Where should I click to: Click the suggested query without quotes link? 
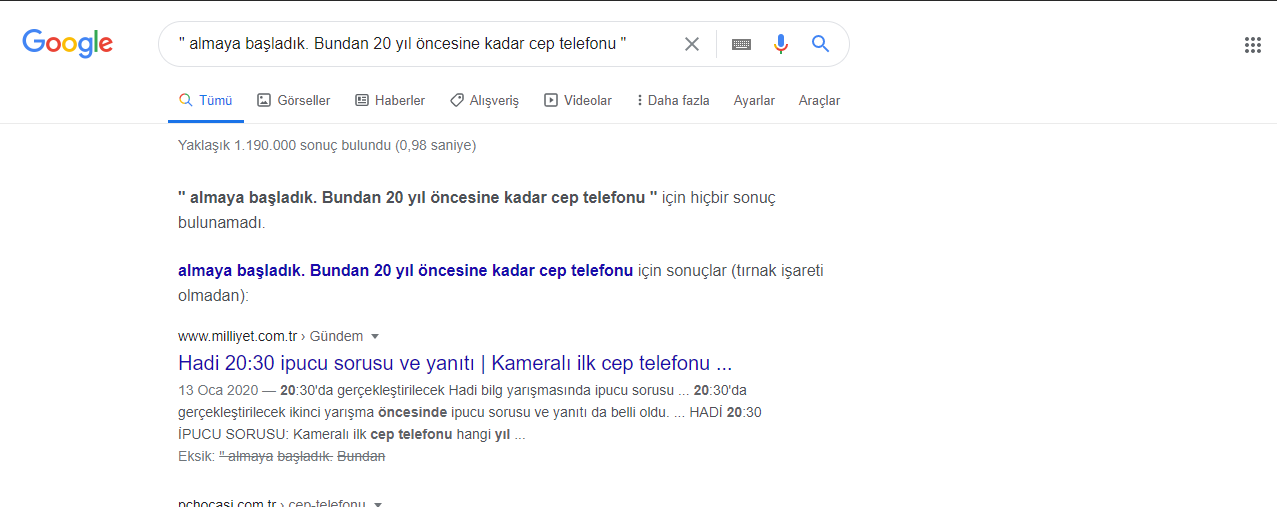point(405,270)
